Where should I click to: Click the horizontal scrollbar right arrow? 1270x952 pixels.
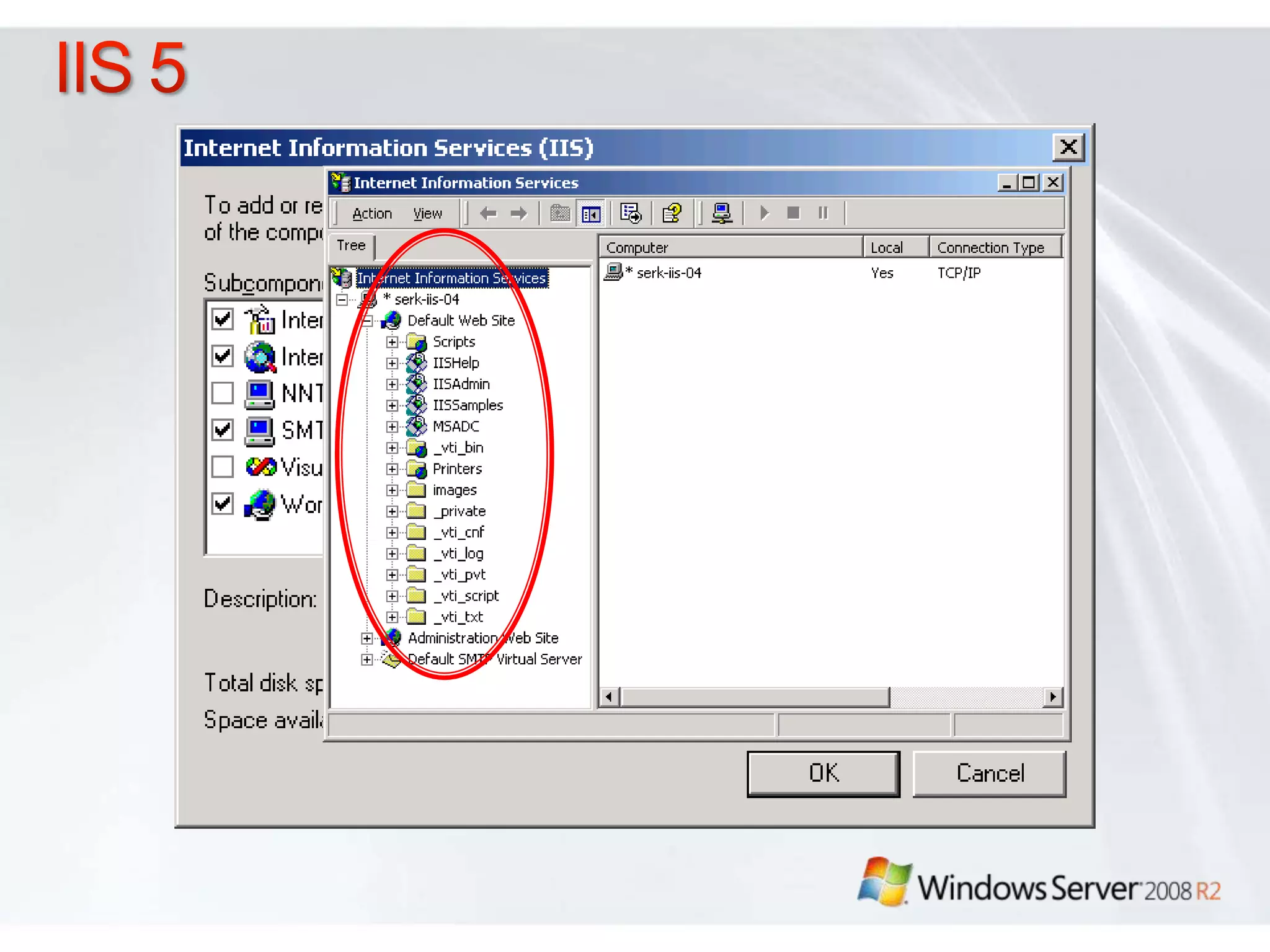click(x=1052, y=697)
